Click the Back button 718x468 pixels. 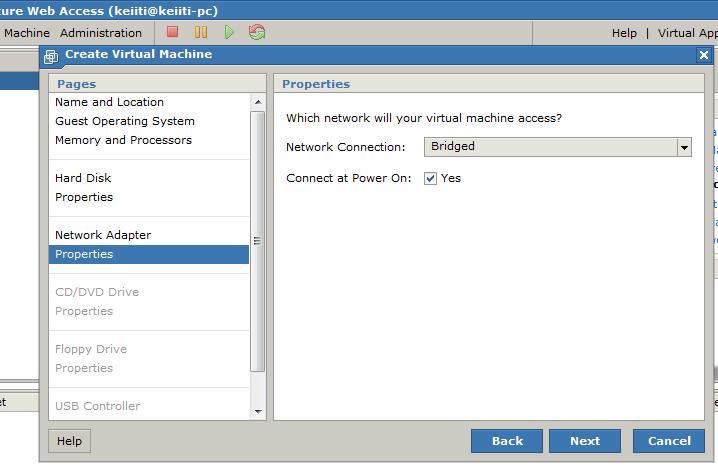[507, 441]
